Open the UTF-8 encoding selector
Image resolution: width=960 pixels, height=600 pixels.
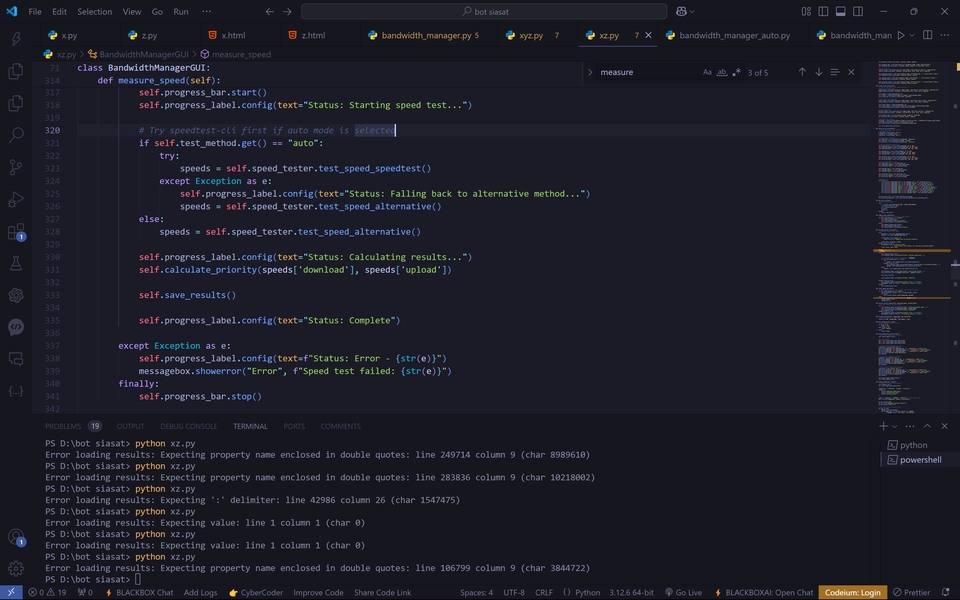pos(514,592)
